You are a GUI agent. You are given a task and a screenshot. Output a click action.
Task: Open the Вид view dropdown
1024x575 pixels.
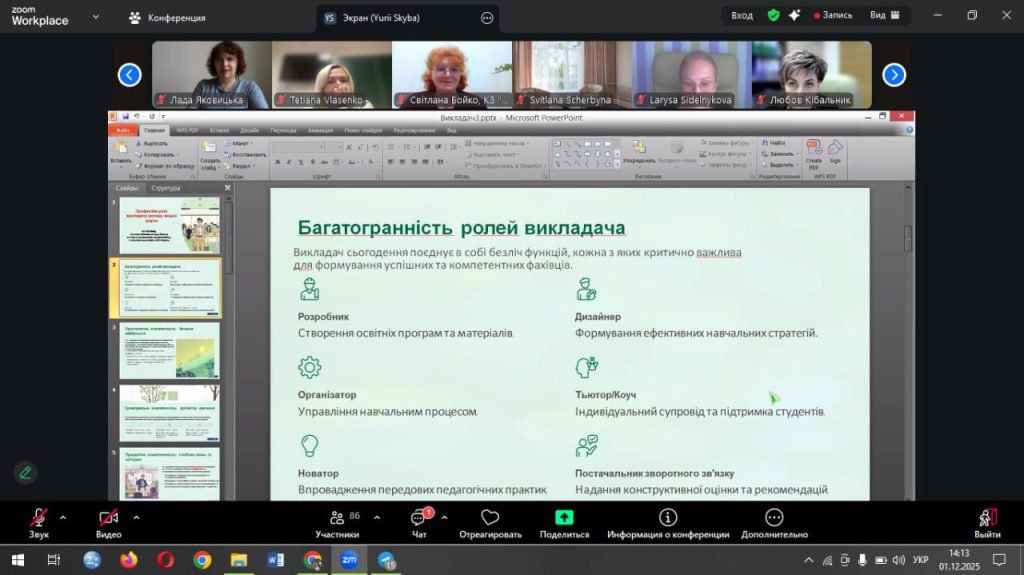point(883,16)
